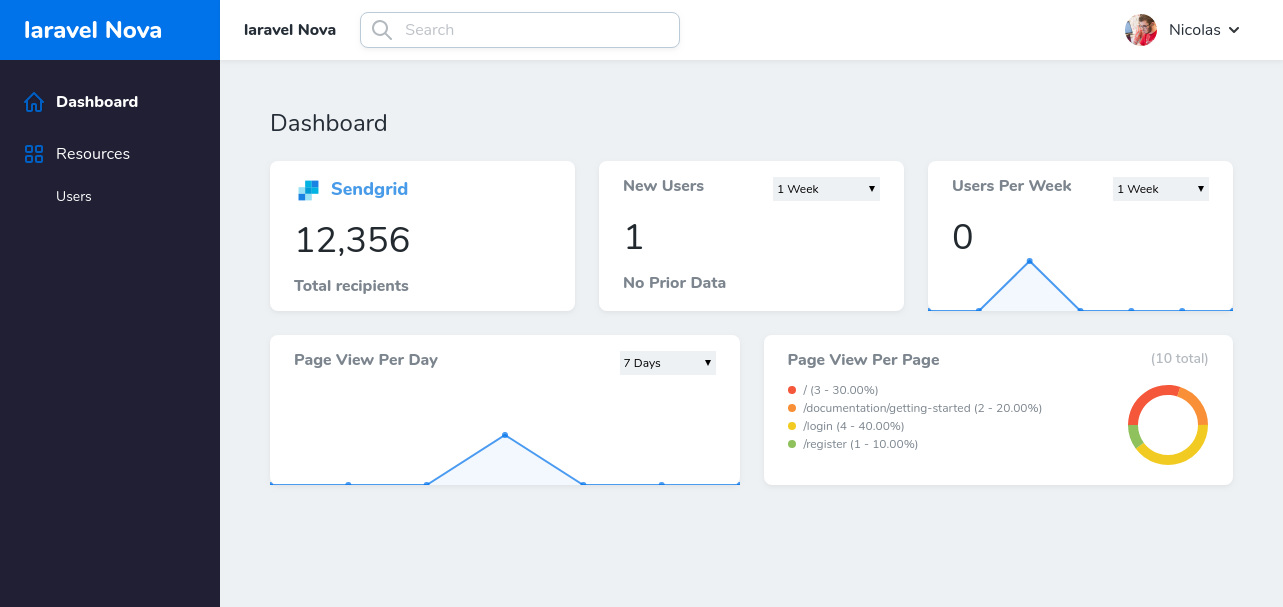The image size is (1283, 607).
Task: Open the user menu chevron beside Nicolas
Action: click(x=1234, y=30)
